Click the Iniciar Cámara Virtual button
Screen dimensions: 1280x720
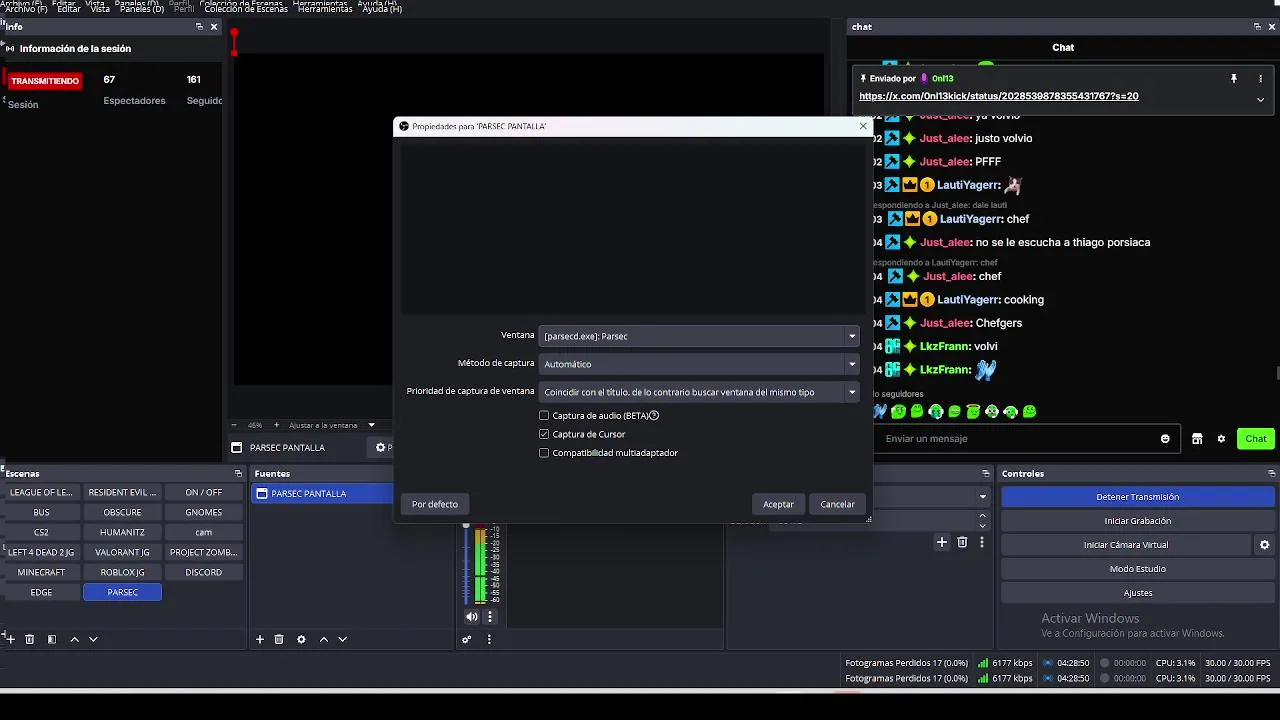[x=1125, y=545]
